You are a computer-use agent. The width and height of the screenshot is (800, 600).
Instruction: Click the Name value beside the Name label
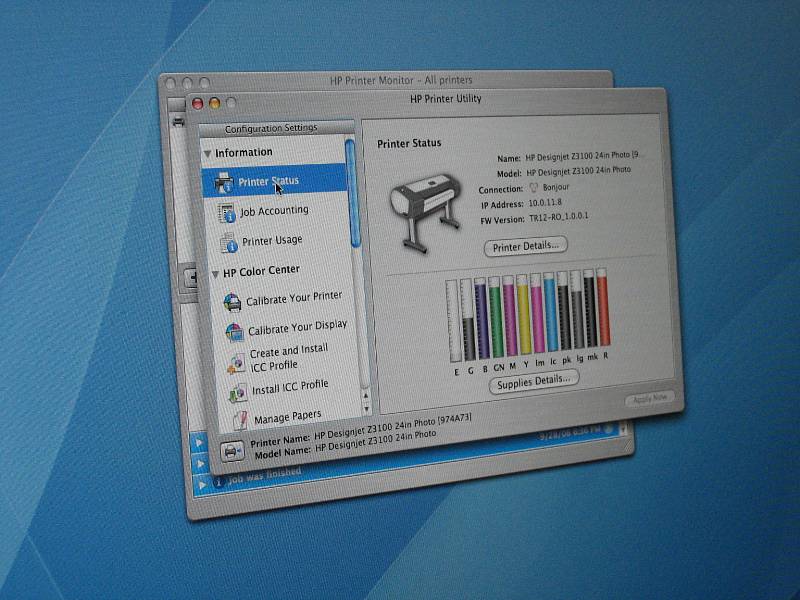point(582,156)
